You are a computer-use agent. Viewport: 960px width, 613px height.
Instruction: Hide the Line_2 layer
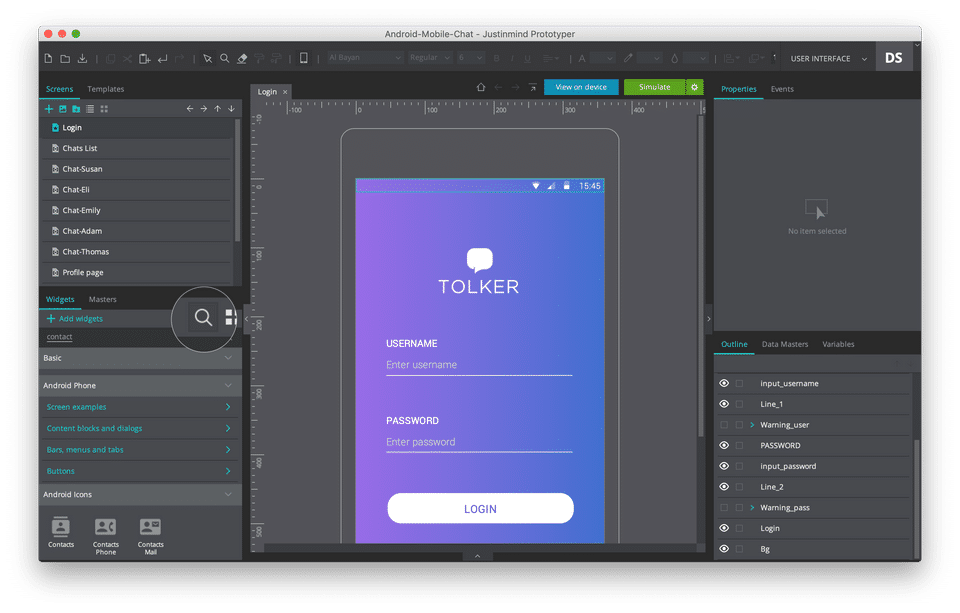coord(724,487)
